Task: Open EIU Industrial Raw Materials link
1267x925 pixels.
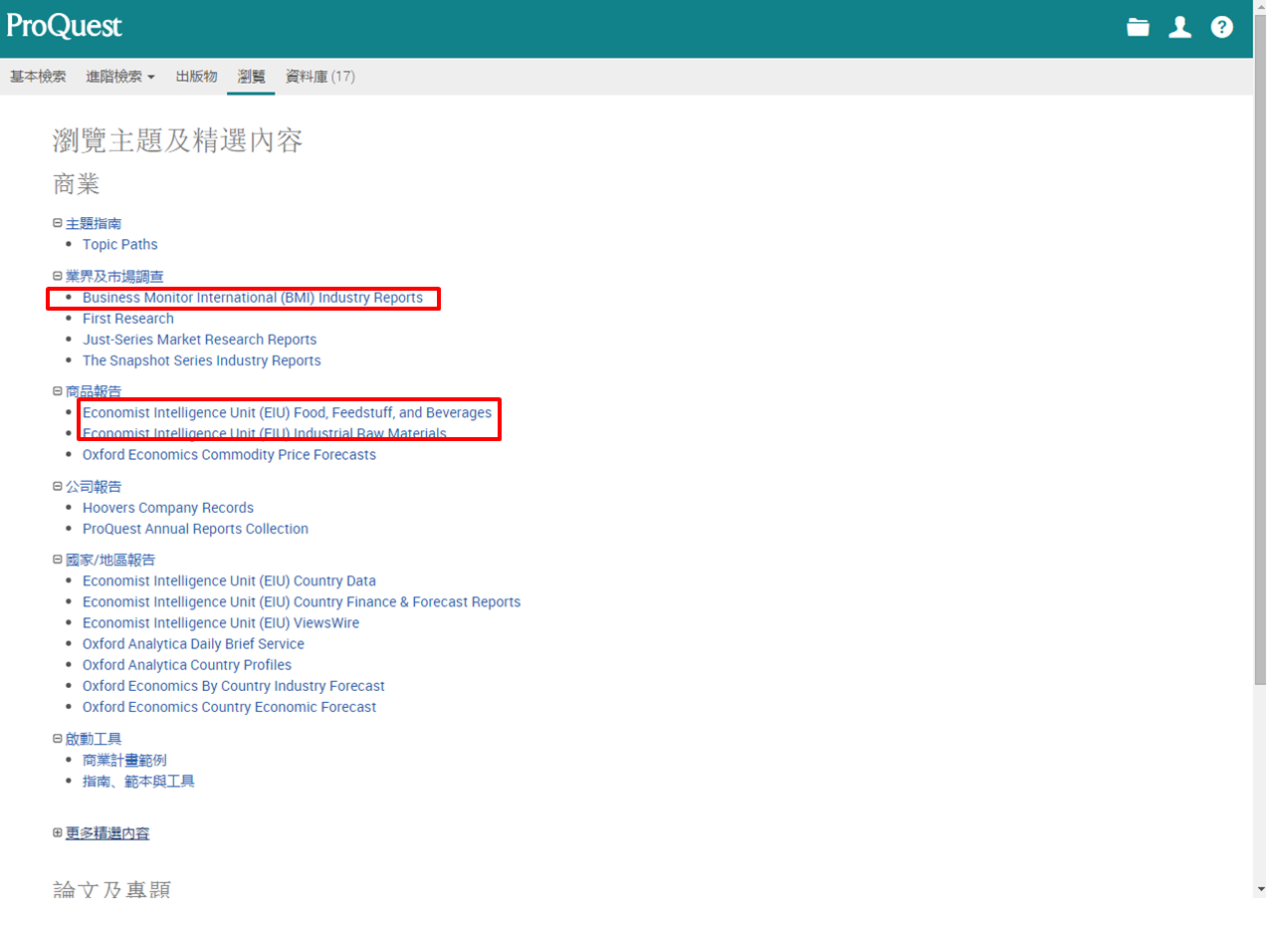Action: coord(264,434)
